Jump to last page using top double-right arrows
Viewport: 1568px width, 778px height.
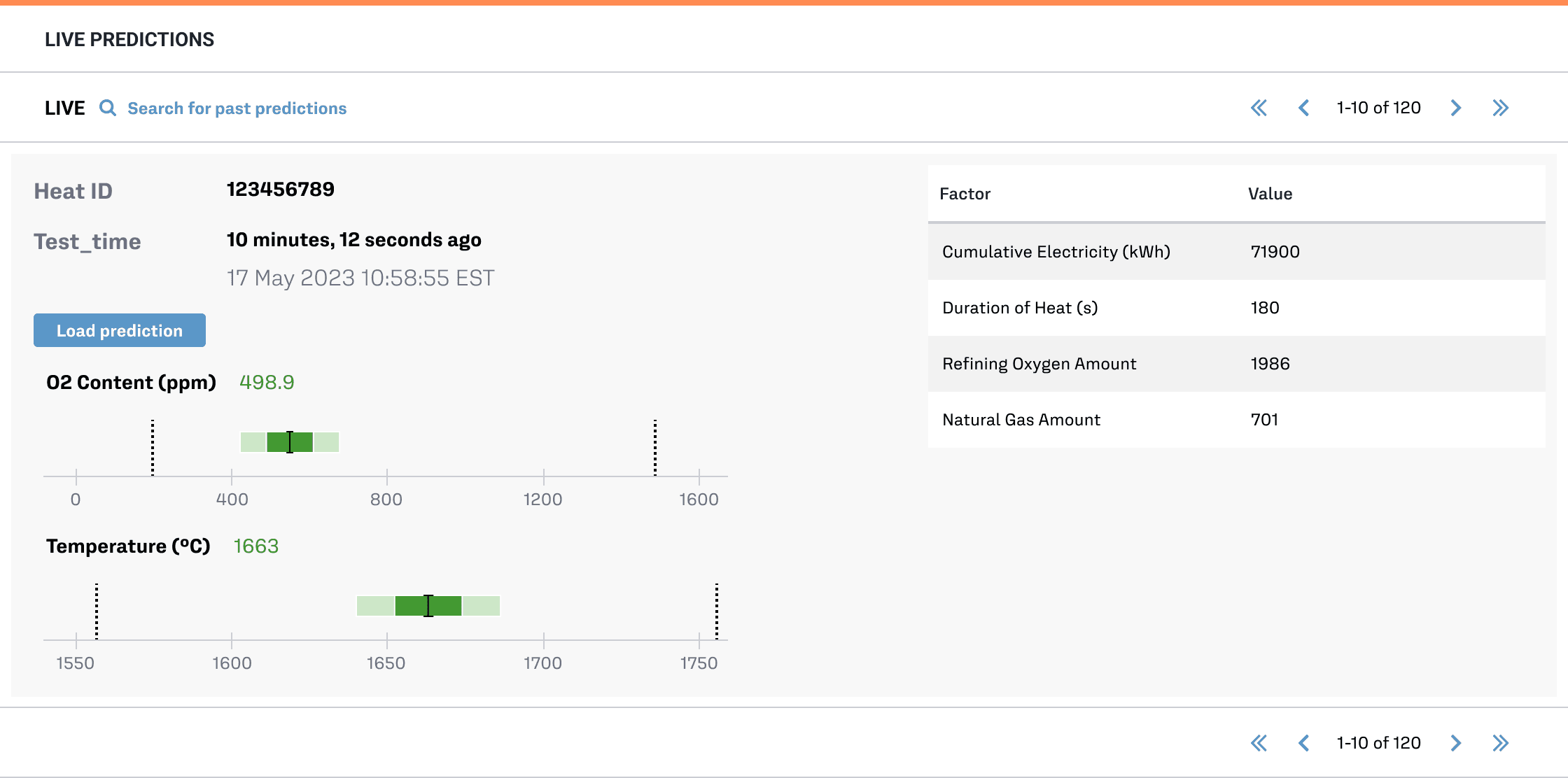tap(1500, 108)
